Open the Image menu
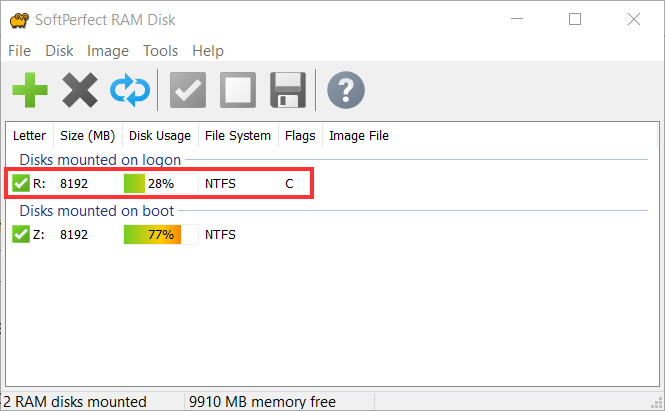This screenshot has height=411, width=665. (x=108, y=51)
